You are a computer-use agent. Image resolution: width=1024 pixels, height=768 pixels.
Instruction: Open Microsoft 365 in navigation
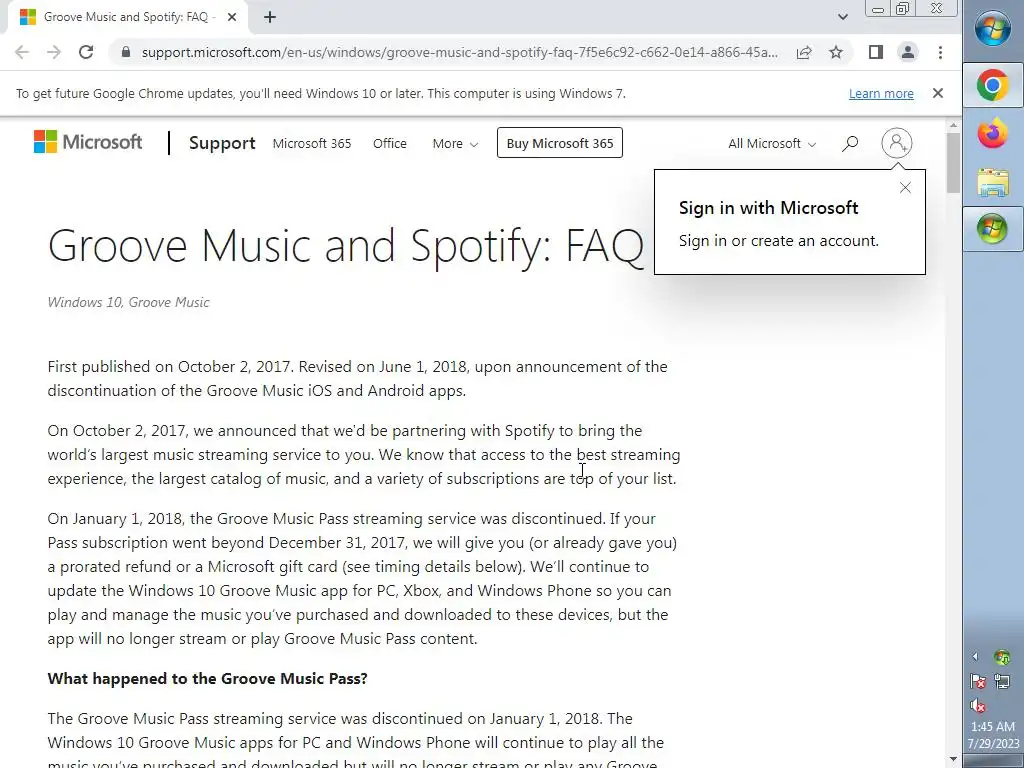point(312,143)
